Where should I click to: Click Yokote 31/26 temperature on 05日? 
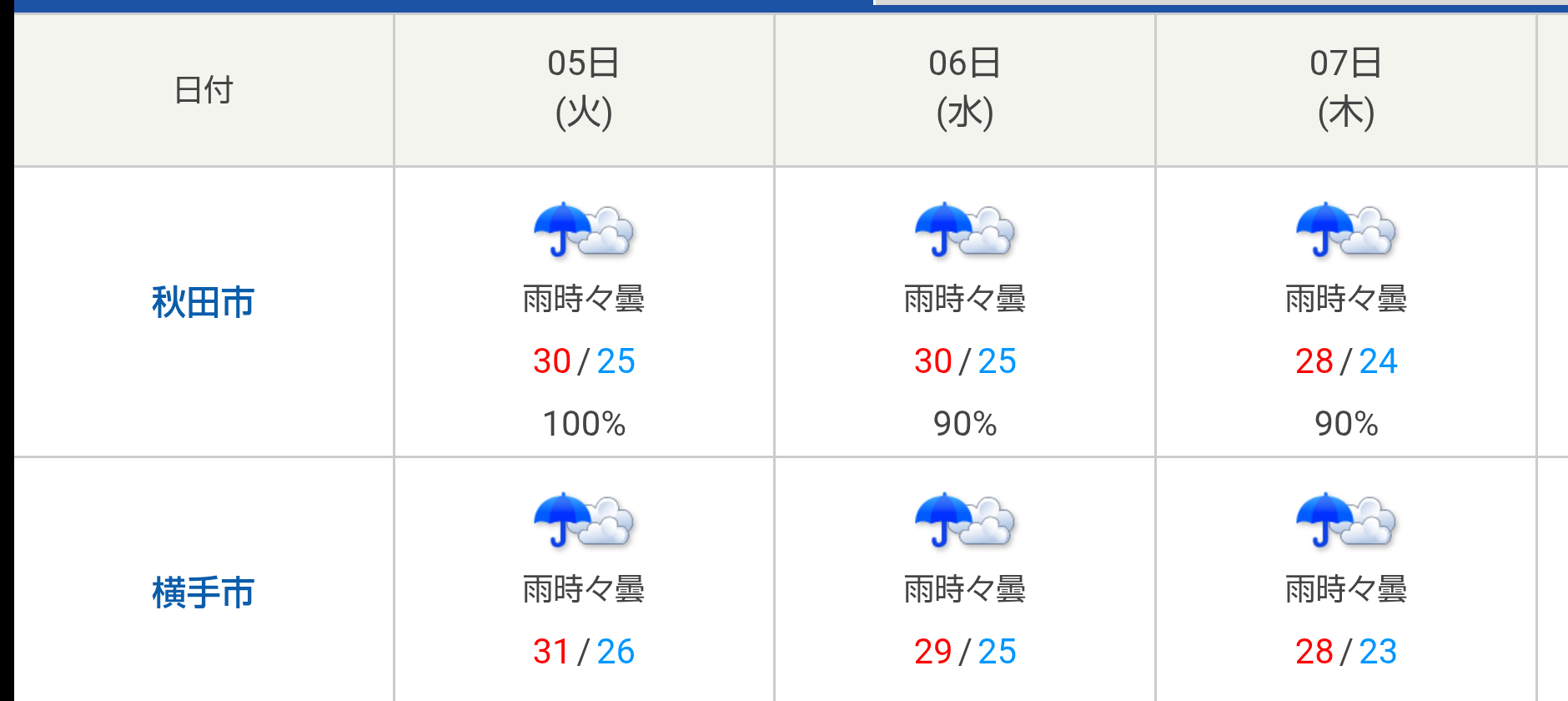pyautogui.click(x=584, y=652)
